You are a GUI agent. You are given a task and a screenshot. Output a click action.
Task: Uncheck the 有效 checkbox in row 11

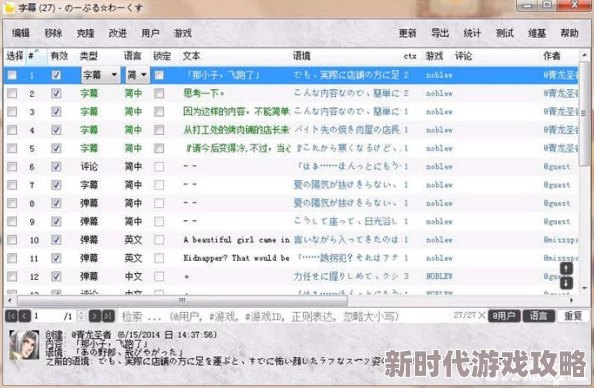pyautogui.click(x=56, y=258)
